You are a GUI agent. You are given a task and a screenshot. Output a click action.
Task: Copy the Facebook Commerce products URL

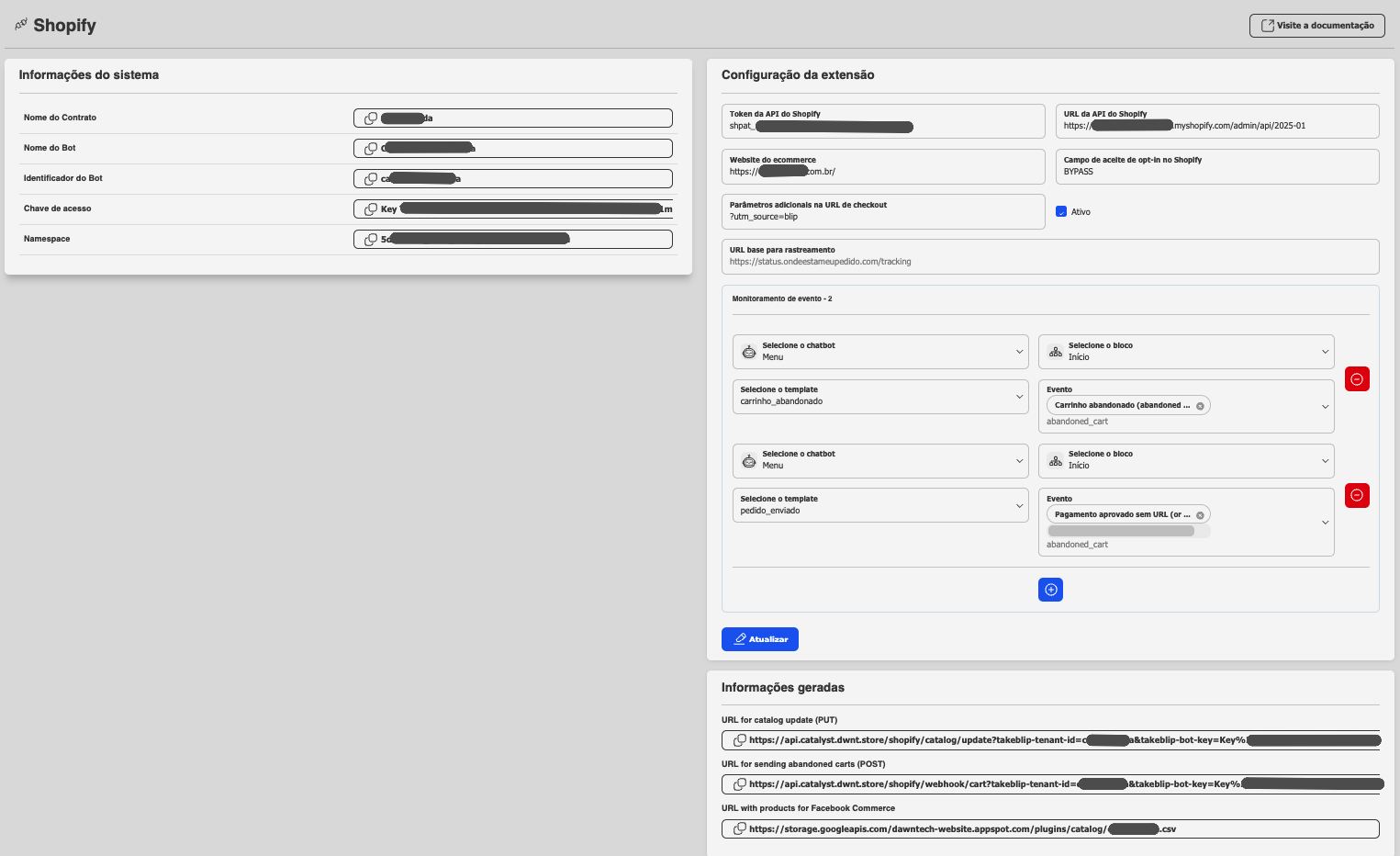tap(739, 829)
